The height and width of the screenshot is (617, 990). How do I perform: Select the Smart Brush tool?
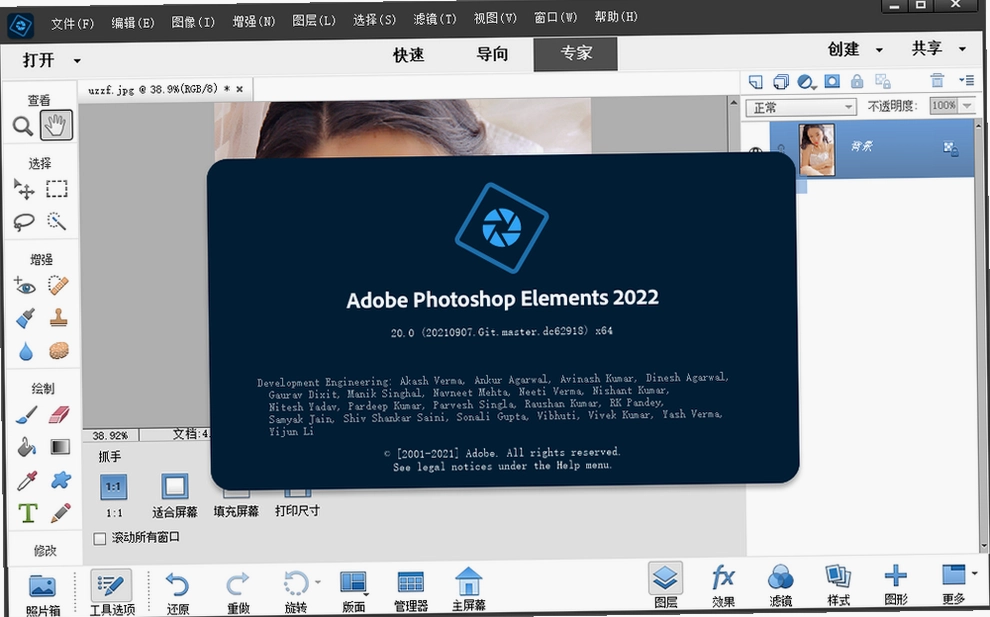click(25, 318)
